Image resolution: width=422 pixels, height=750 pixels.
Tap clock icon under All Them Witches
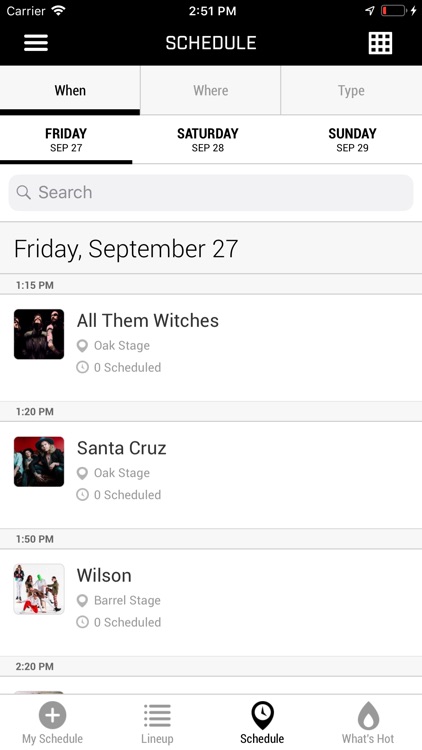pyautogui.click(x=82, y=367)
